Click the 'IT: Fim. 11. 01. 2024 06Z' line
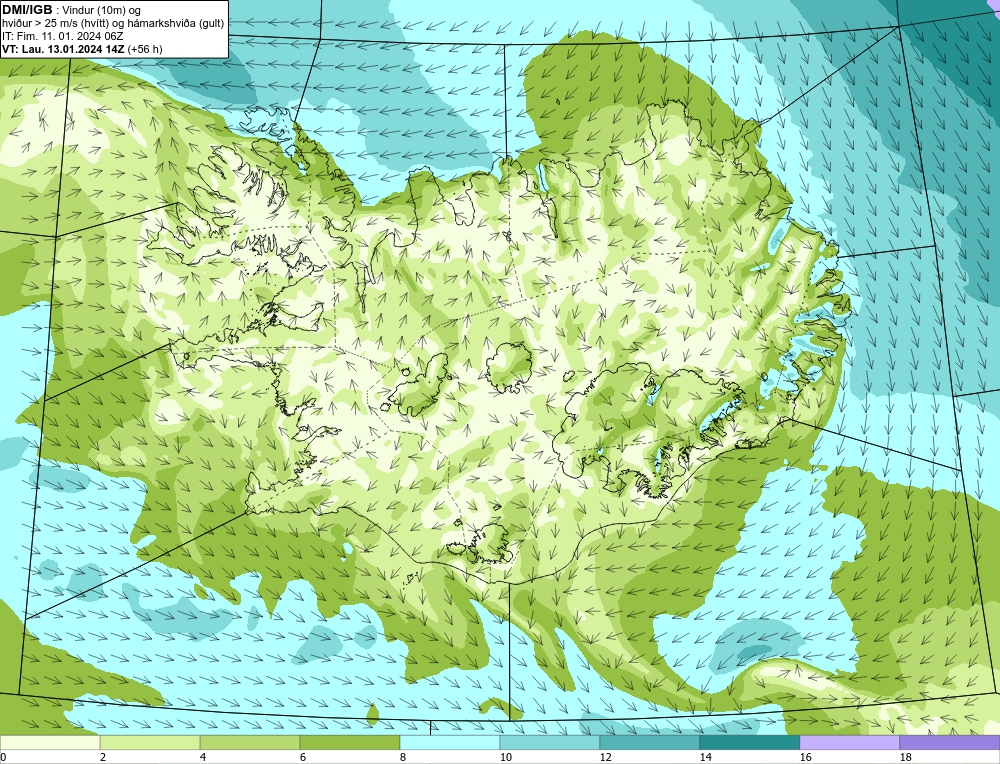This screenshot has height=764, width=1000. (x=62, y=36)
